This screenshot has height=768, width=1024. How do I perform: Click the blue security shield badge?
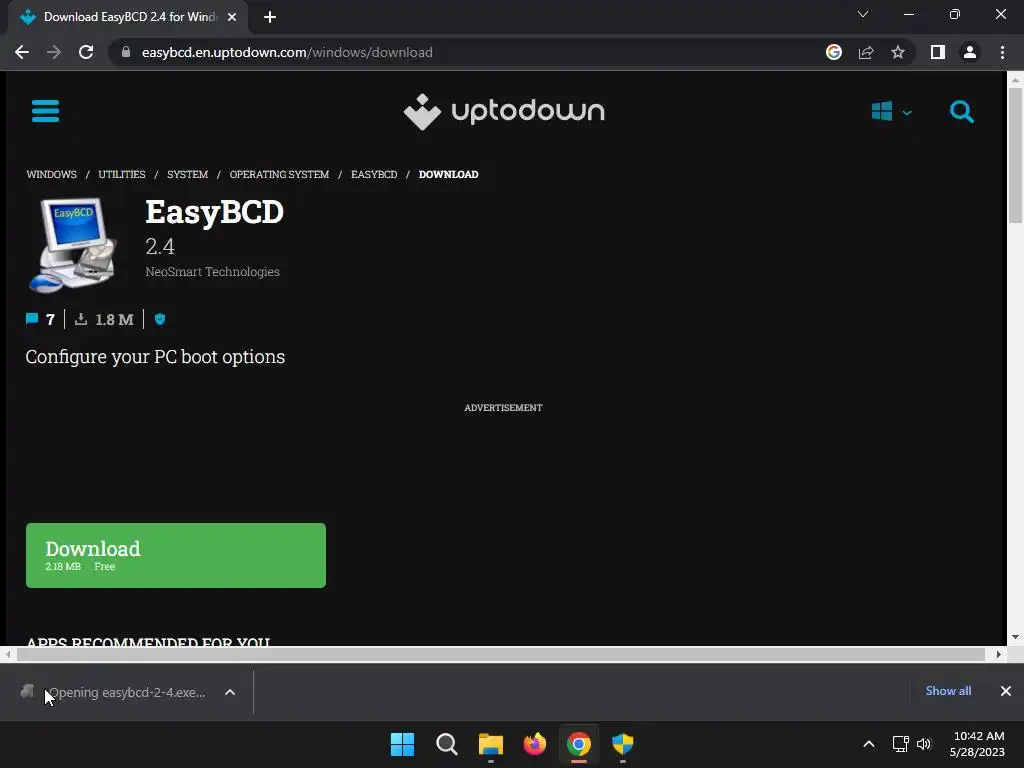tap(159, 319)
